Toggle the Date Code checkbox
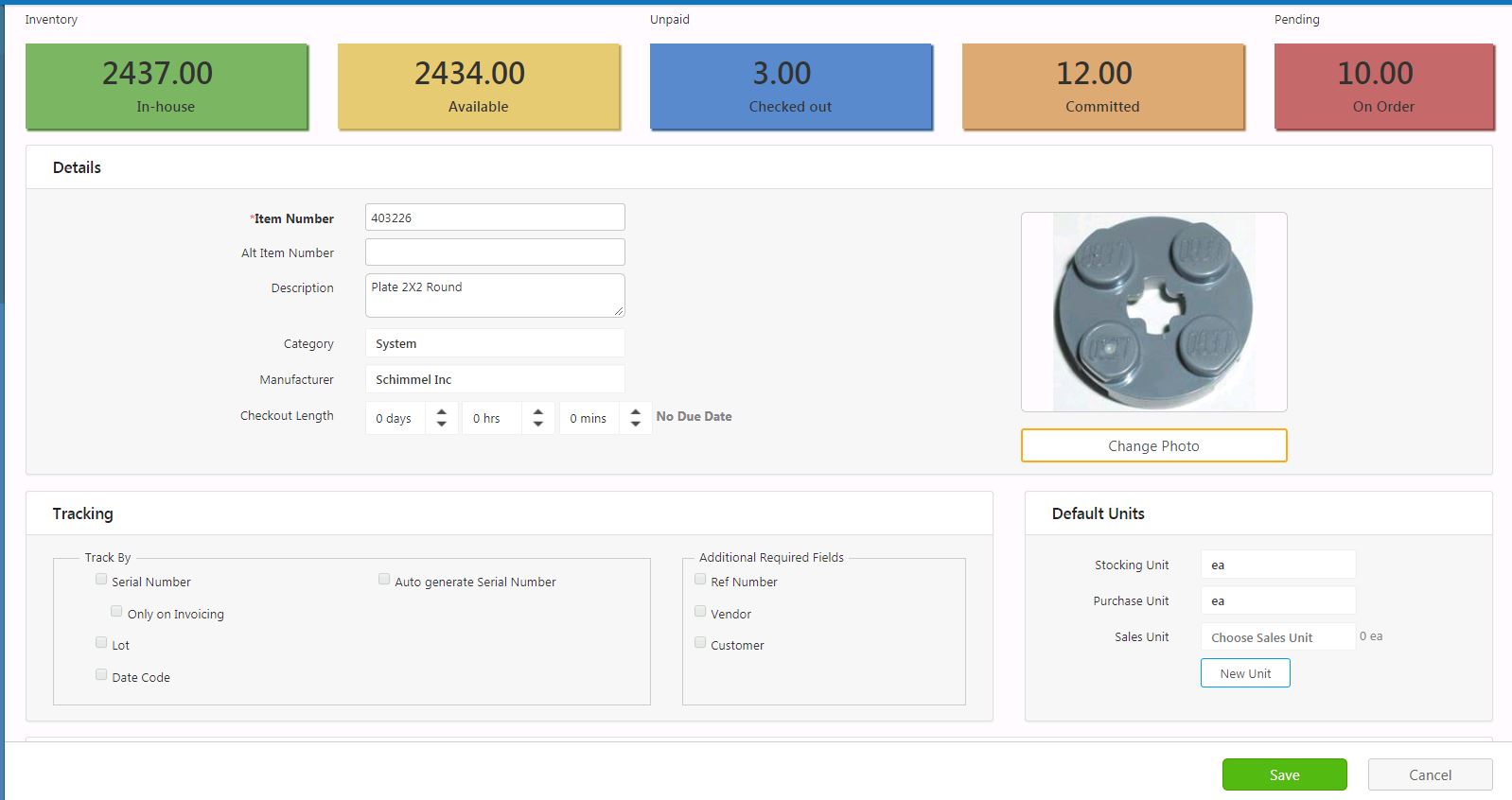The image size is (1512, 800). (x=101, y=675)
